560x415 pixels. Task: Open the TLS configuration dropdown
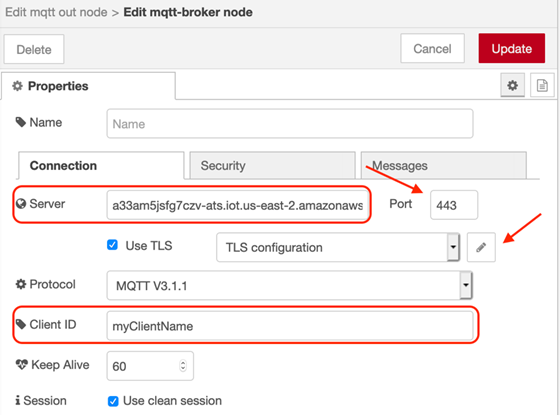tap(338, 247)
